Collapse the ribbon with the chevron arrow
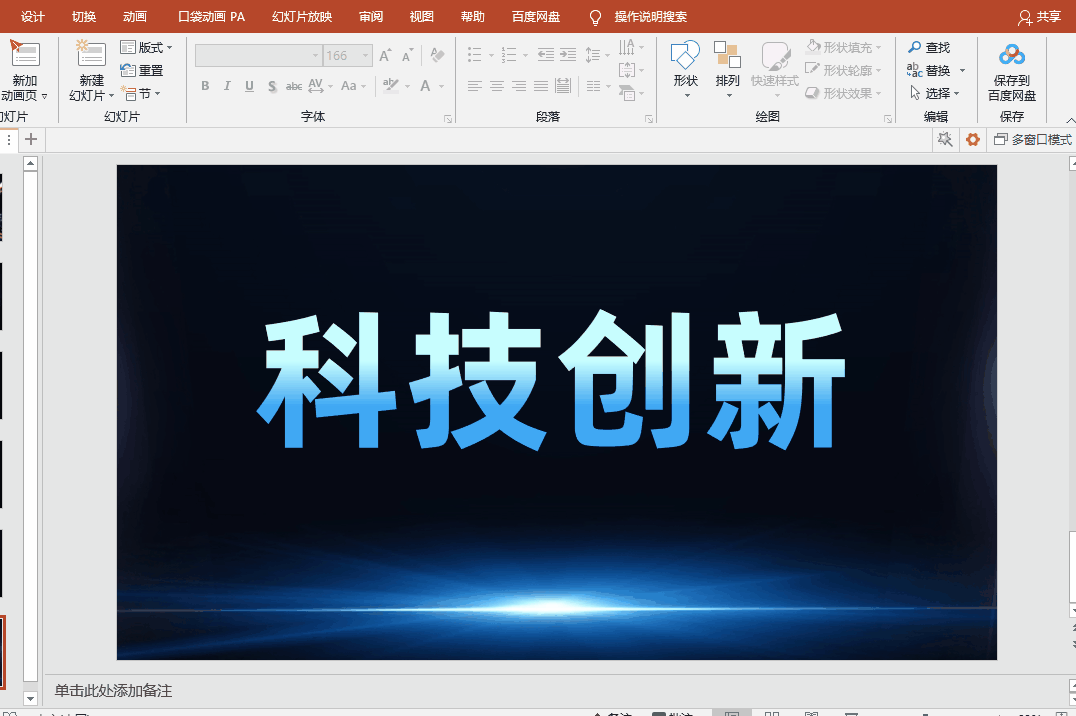This screenshot has height=716, width=1076. pos(1070,120)
